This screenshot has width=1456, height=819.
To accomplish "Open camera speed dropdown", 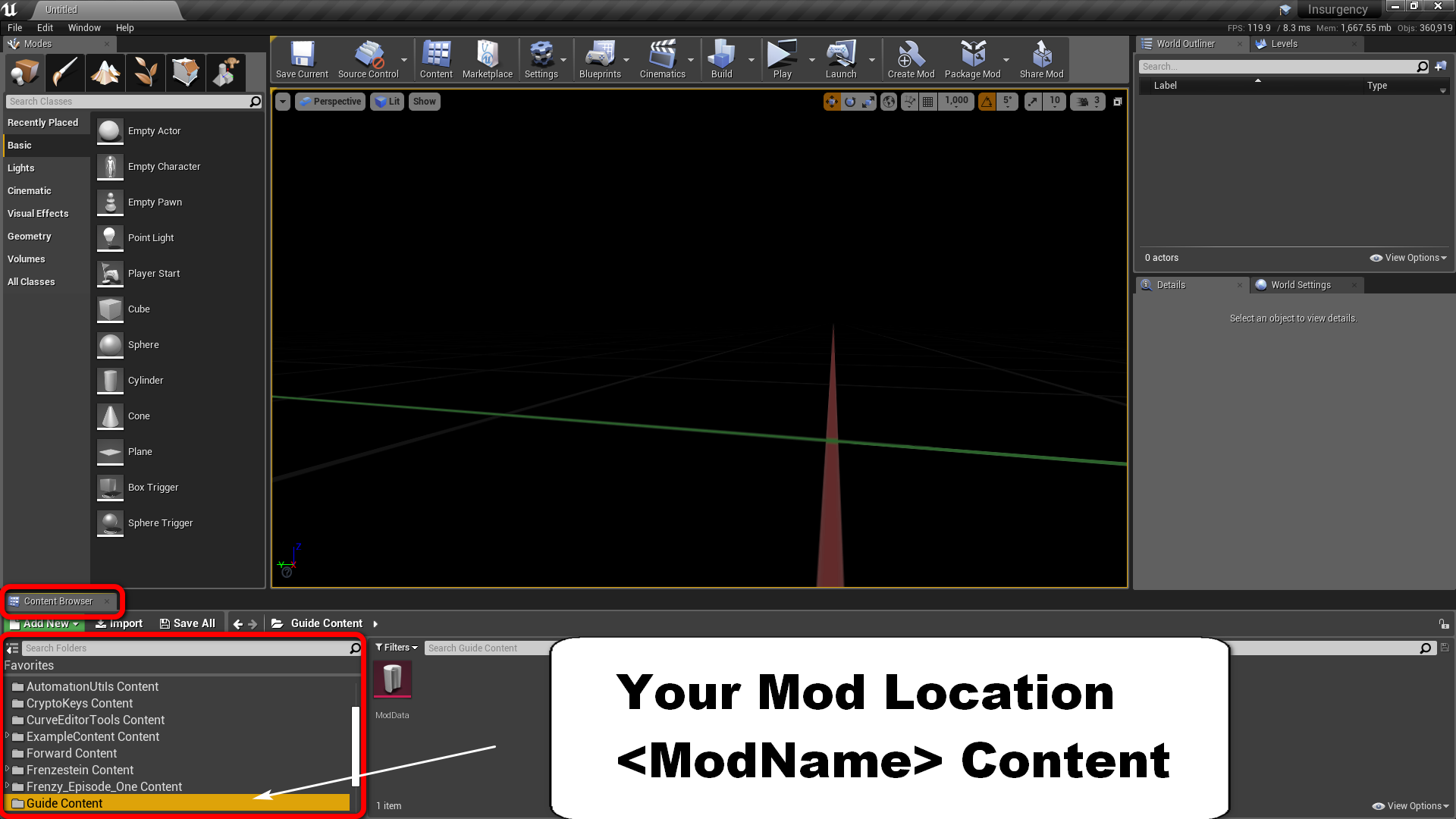I will [x=1087, y=102].
